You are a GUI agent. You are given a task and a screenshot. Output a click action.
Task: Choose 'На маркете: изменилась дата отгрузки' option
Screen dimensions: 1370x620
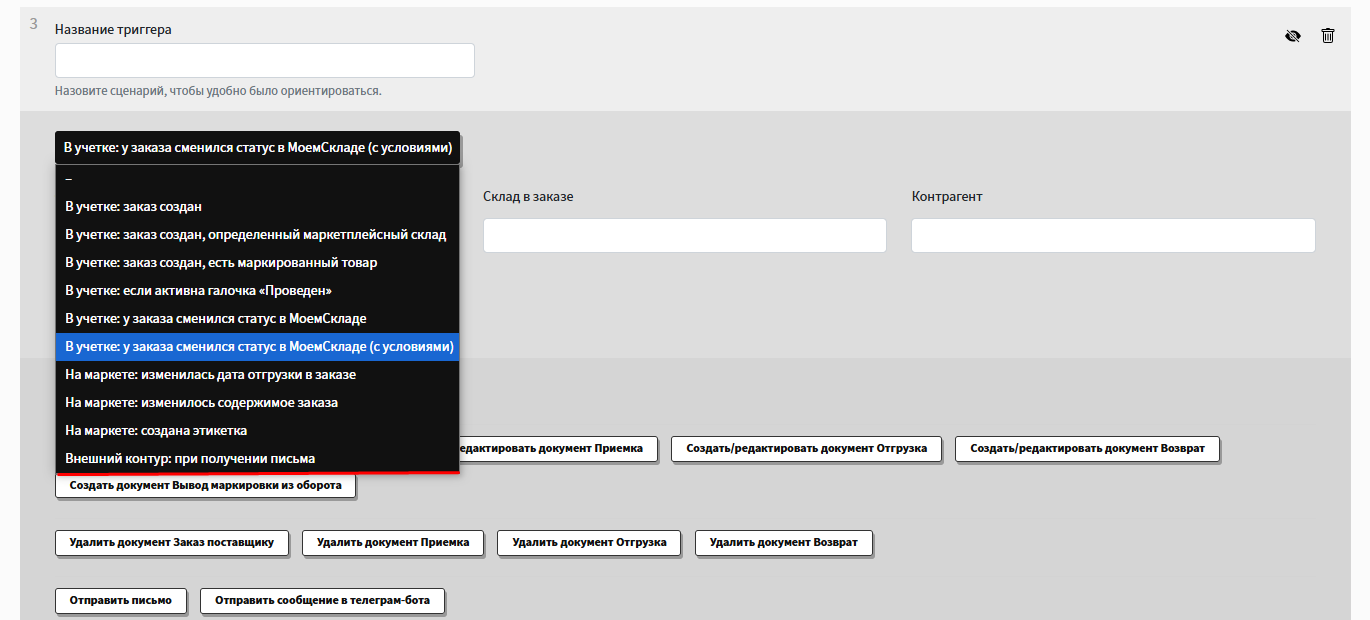pyautogui.click(x=258, y=375)
